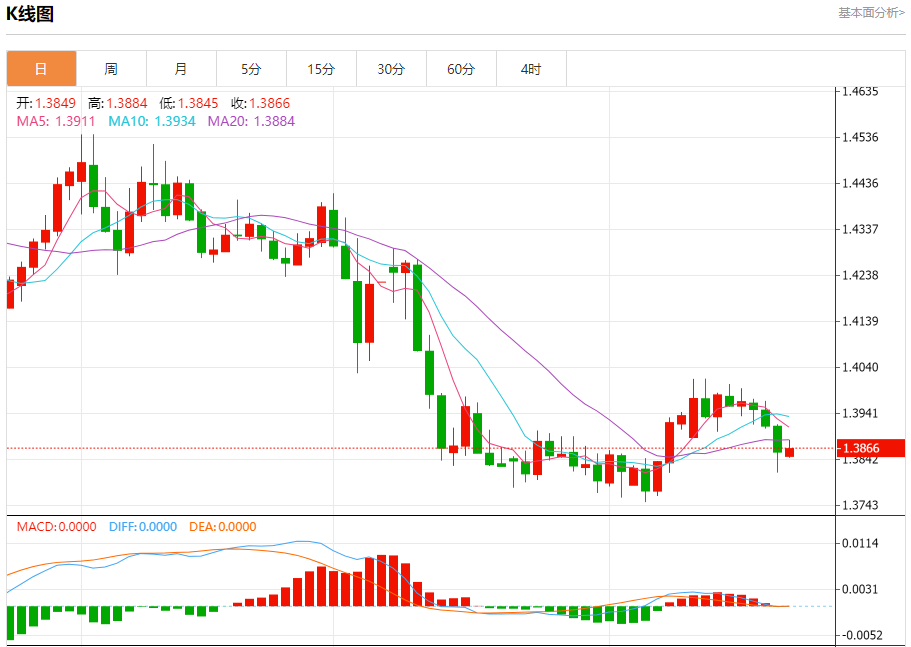Click the 1.4536 price axis label
The image size is (911, 647).
860,138
